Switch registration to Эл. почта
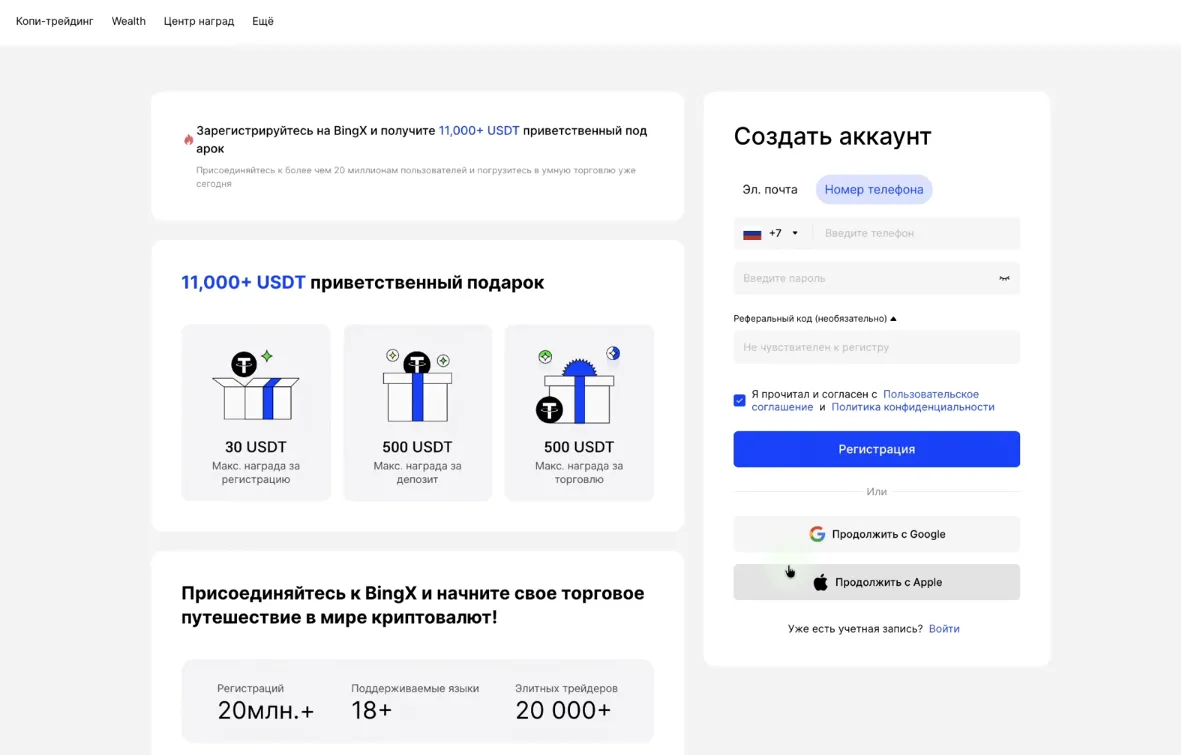 [769, 189]
